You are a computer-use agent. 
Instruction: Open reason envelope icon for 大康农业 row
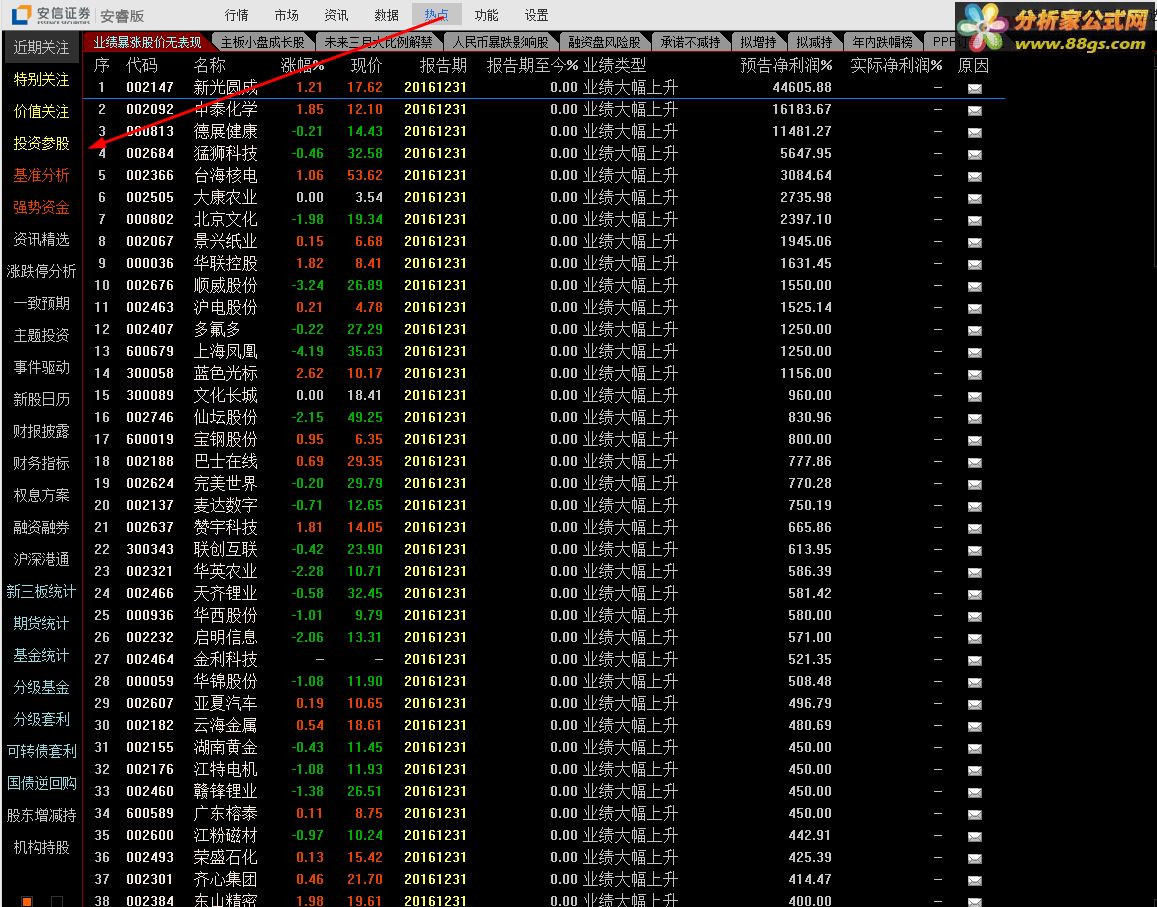[975, 199]
